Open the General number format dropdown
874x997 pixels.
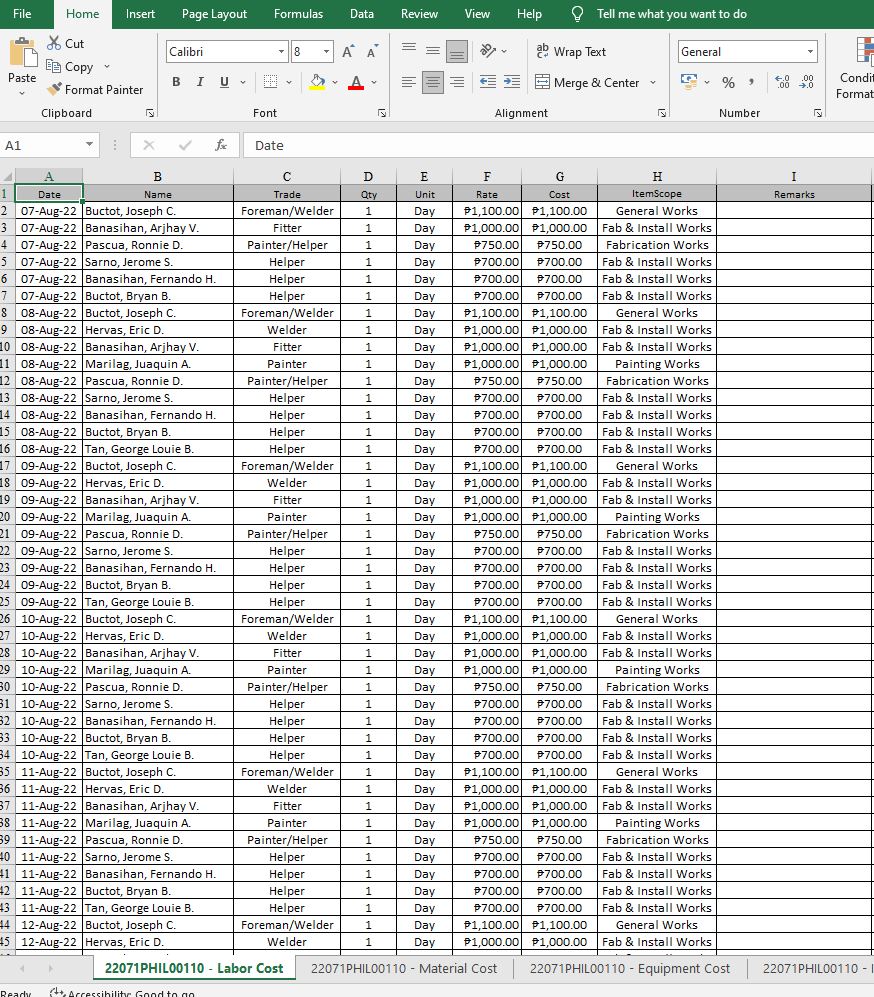tap(810, 52)
